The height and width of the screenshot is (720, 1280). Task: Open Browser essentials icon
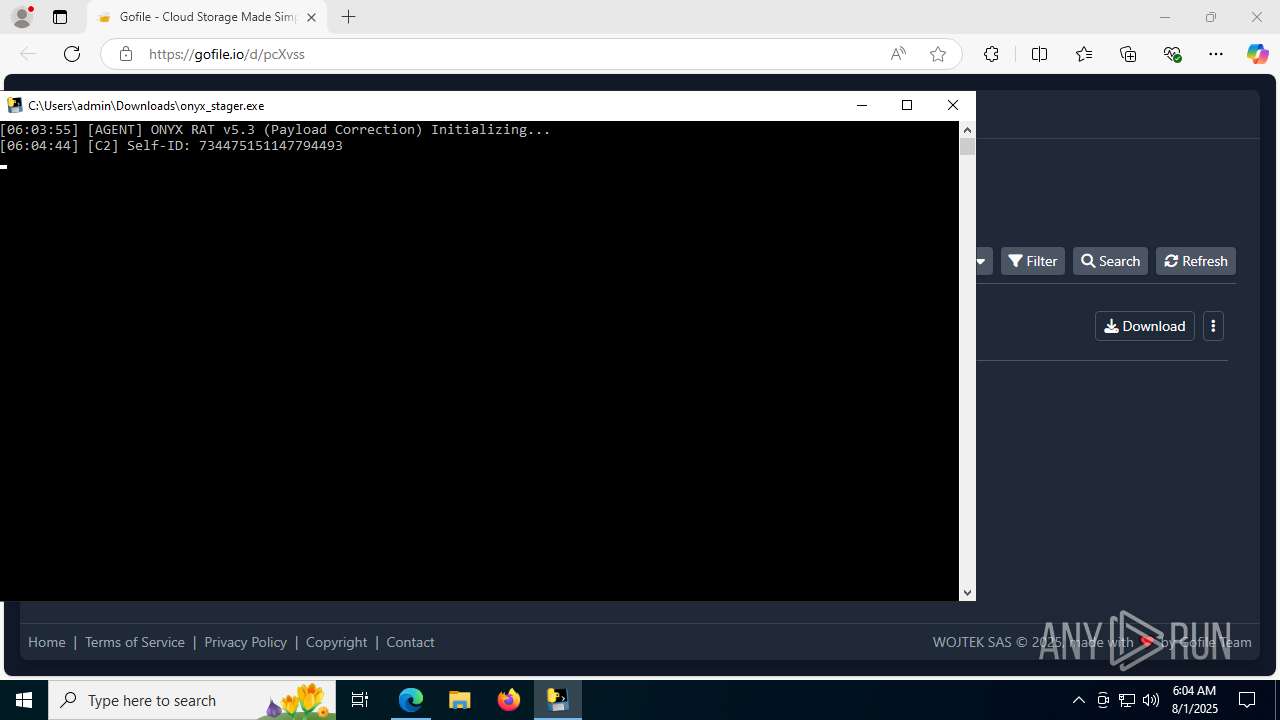tap(1172, 54)
